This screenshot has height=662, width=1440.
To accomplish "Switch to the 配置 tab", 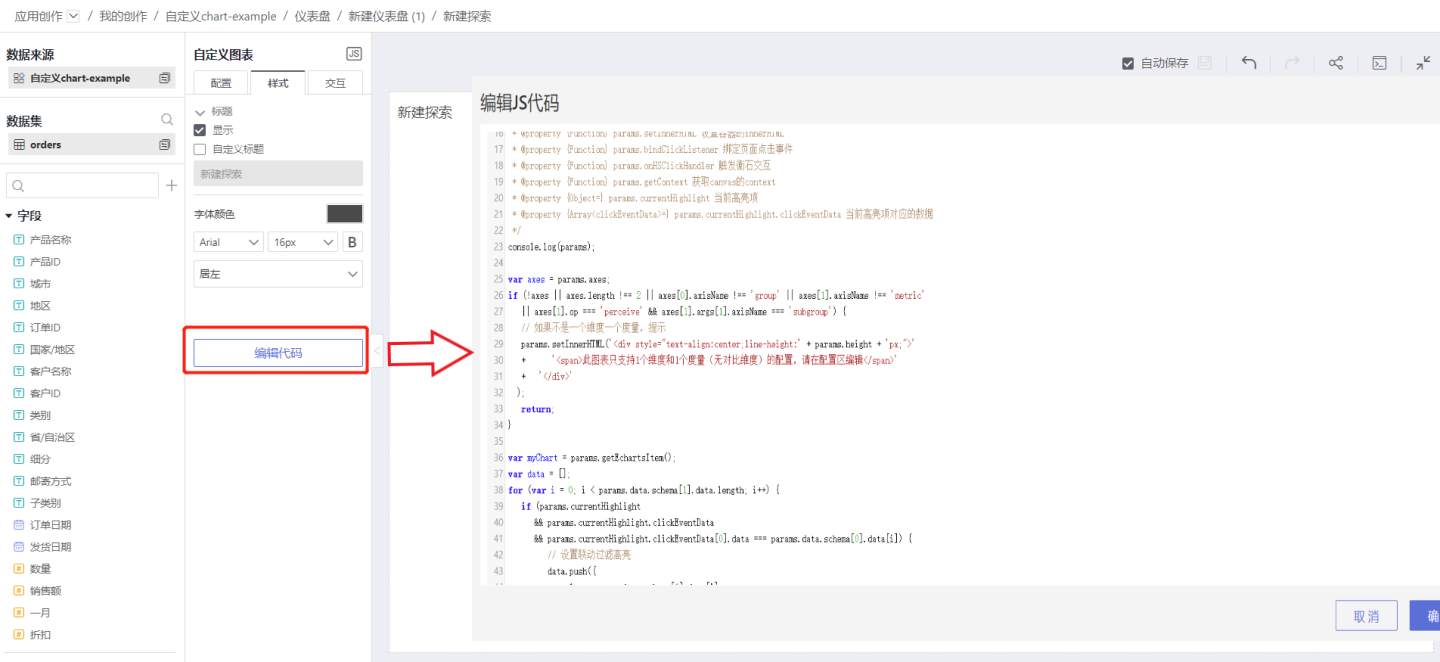I will (221, 83).
